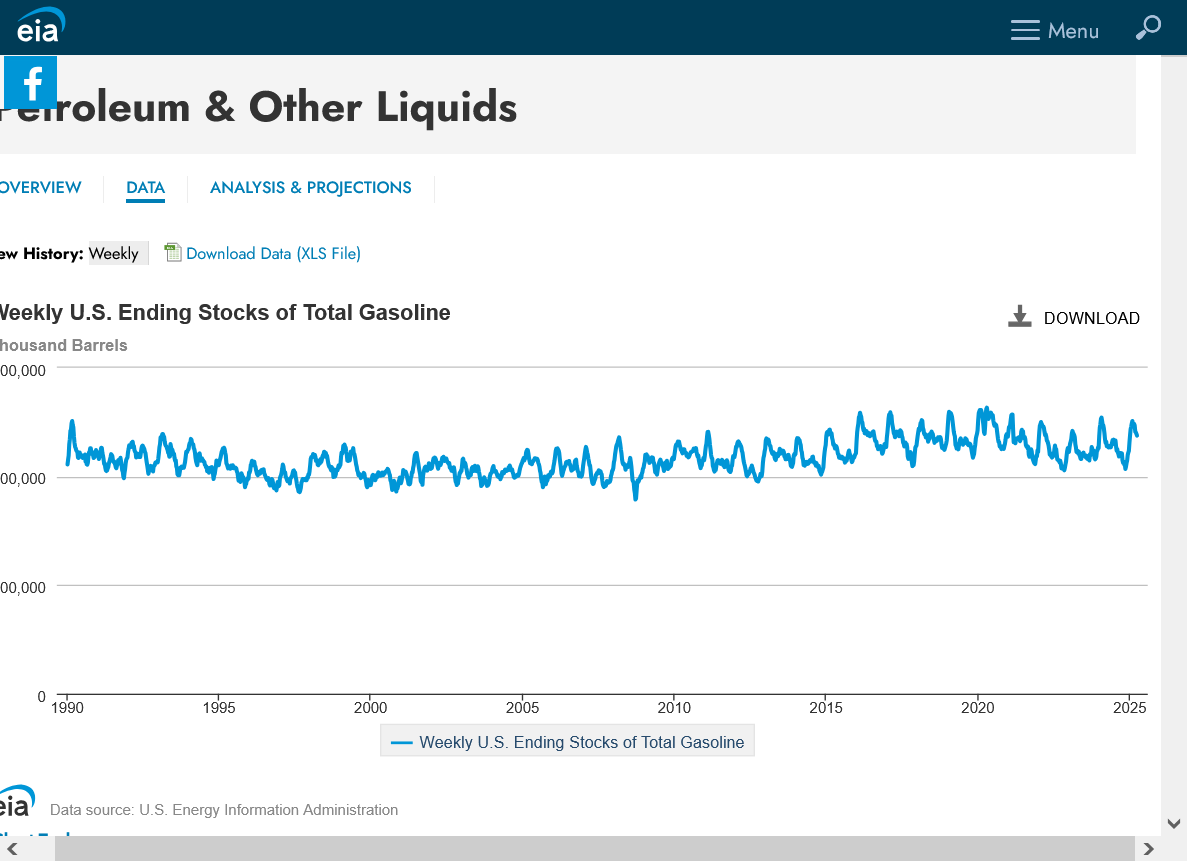Open the search magnifier icon
Viewport: 1187px width, 861px height.
click(1148, 28)
